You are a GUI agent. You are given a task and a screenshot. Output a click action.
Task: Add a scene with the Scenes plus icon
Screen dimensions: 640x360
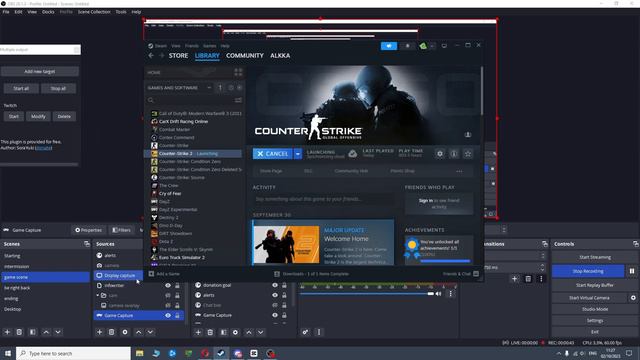[7, 332]
